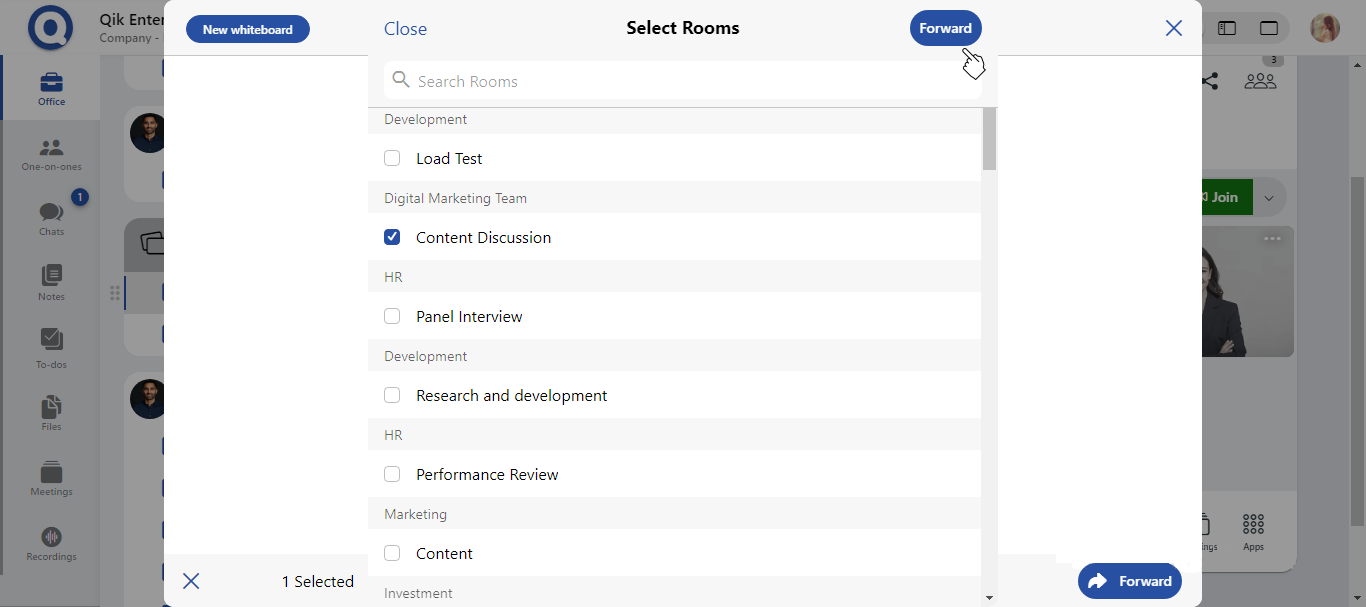Uncheck the Content Discussion room
The width and height of the screenshot is (1366, 607).
(x=392, y=237)
